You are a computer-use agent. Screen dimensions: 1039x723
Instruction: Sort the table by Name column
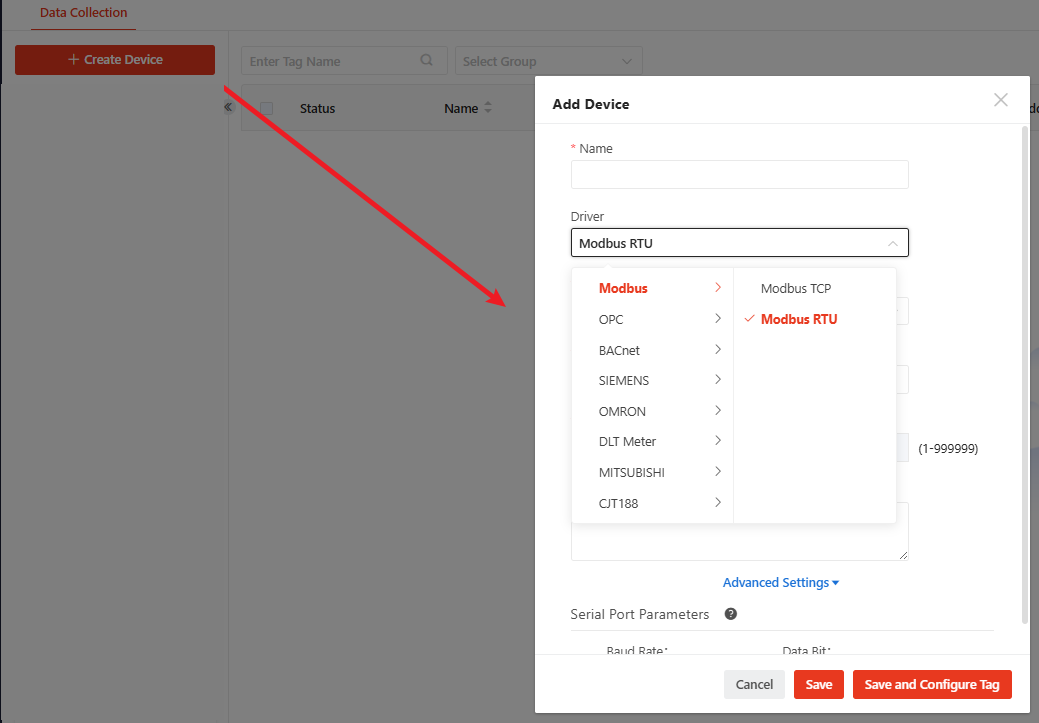[x=488, y=108]
